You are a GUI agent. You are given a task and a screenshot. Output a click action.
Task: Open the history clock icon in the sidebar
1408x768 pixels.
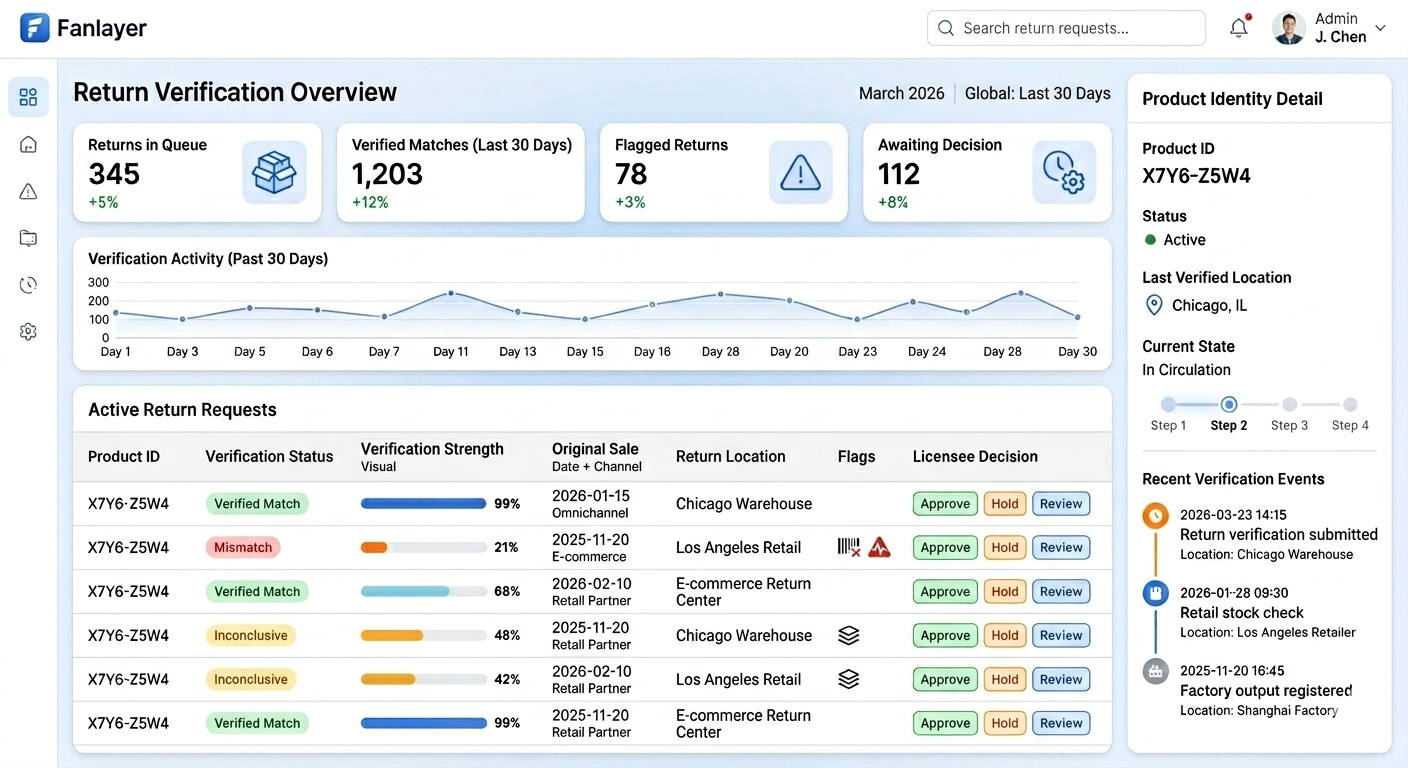pyautogui.click(x=28, y=284)
